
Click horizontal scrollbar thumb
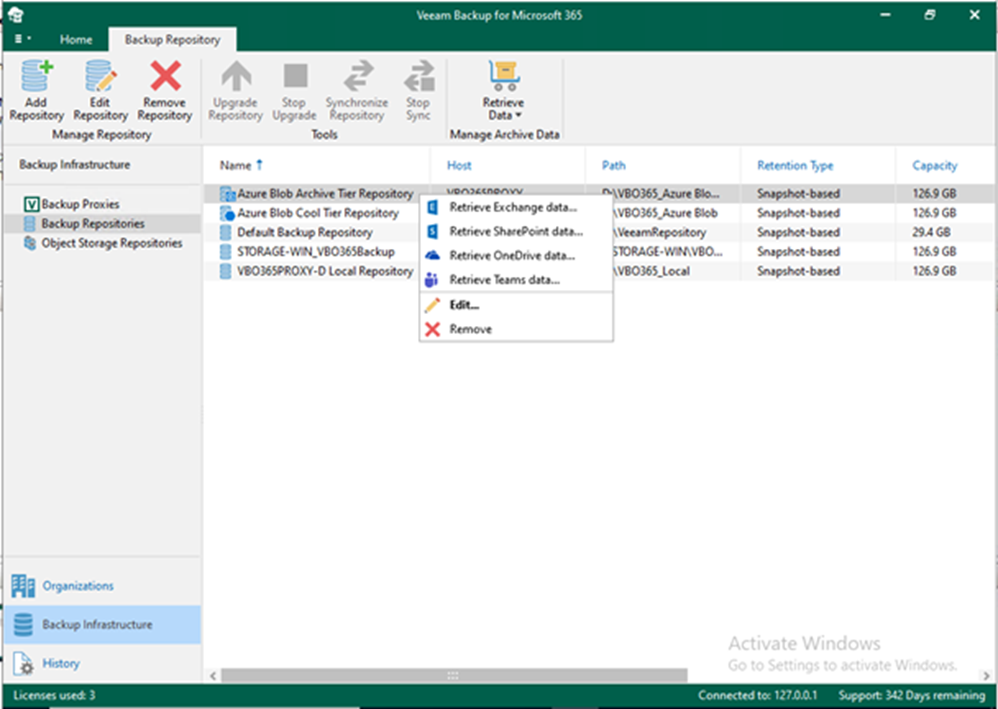[454, 675]
